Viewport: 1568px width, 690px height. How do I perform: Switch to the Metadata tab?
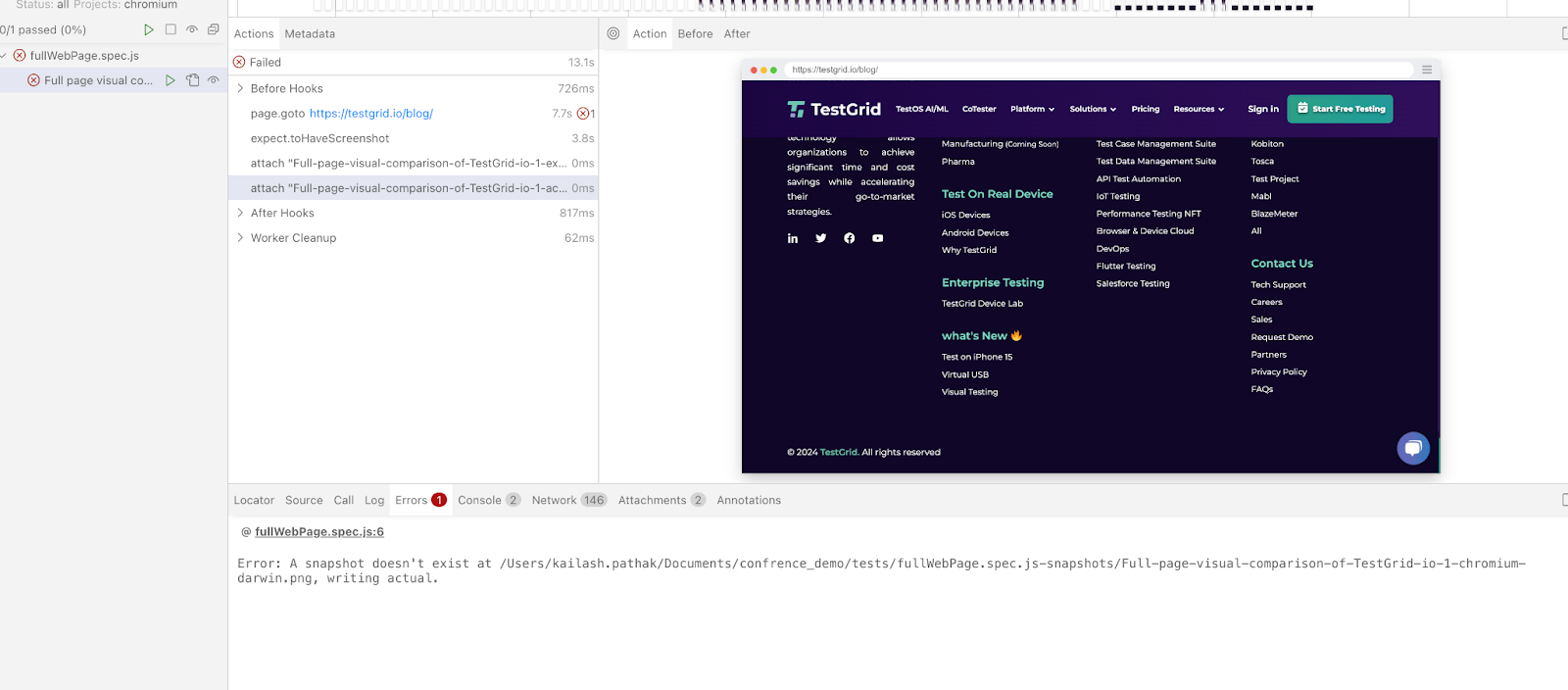tap(310, 33)
